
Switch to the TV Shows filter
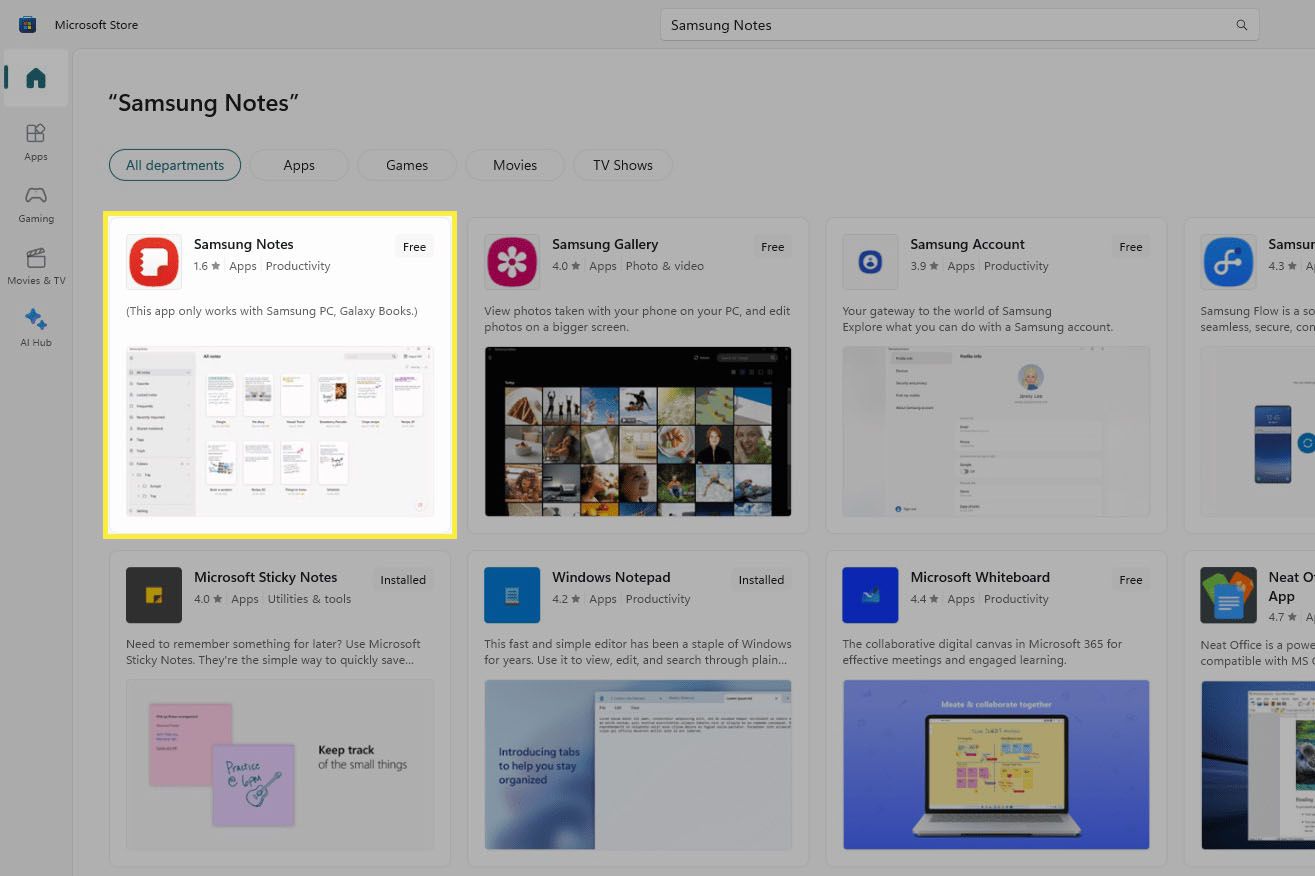point(623,165)
